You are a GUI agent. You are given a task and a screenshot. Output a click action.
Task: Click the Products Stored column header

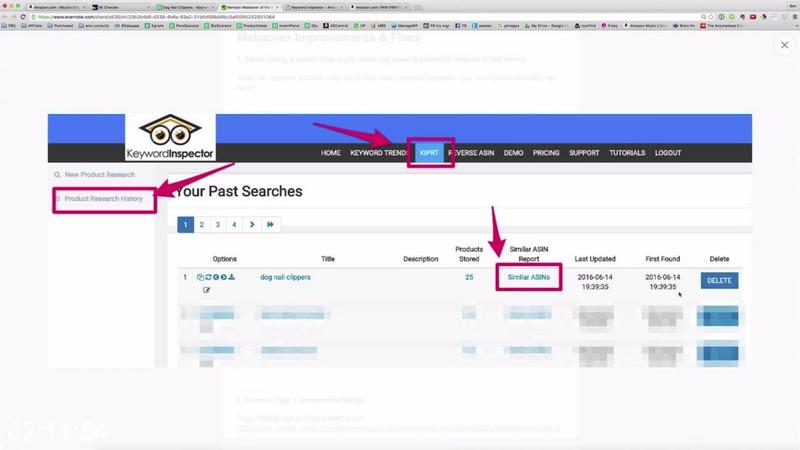469,254
